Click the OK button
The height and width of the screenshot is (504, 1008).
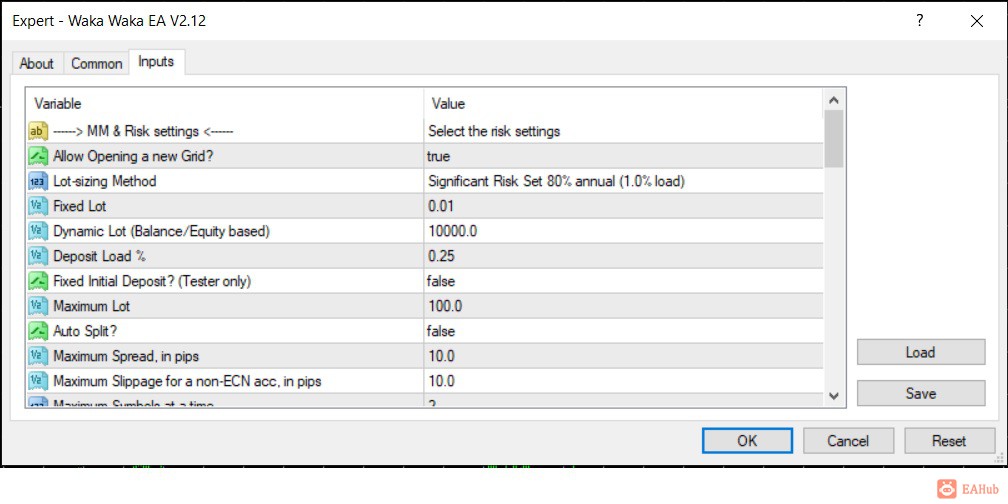point(747,441)
